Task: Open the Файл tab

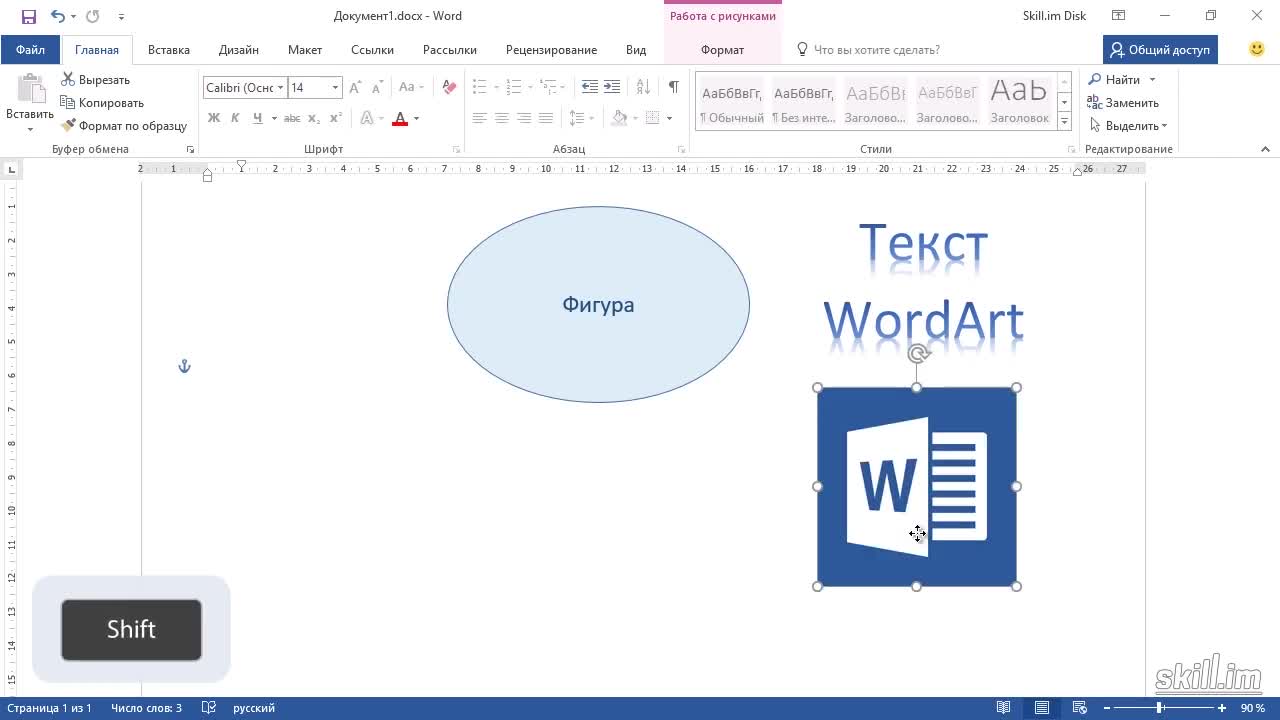Action: (30, 49)
